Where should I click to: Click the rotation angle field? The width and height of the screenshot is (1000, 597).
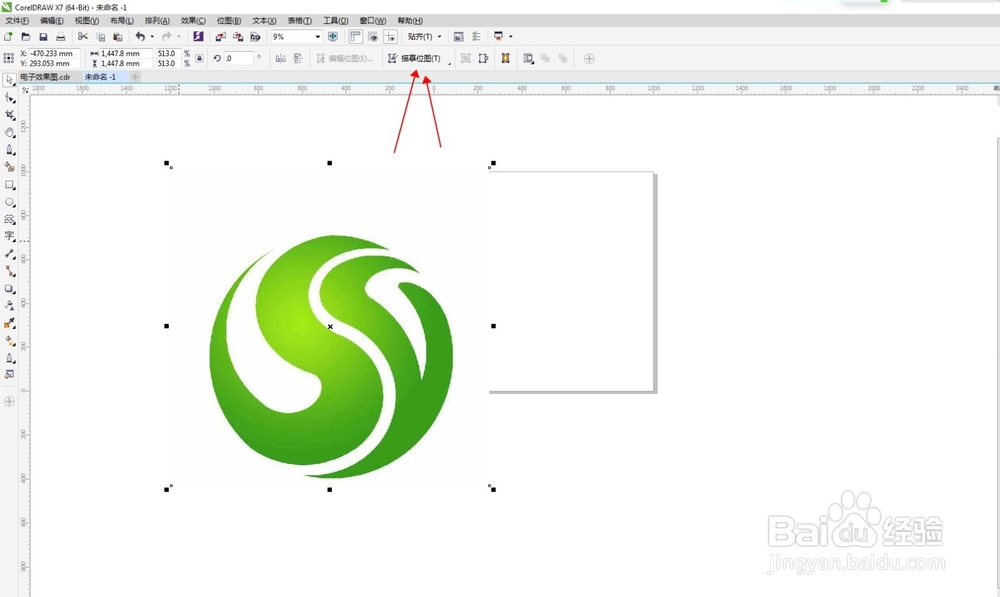click(x=239, y=58)
